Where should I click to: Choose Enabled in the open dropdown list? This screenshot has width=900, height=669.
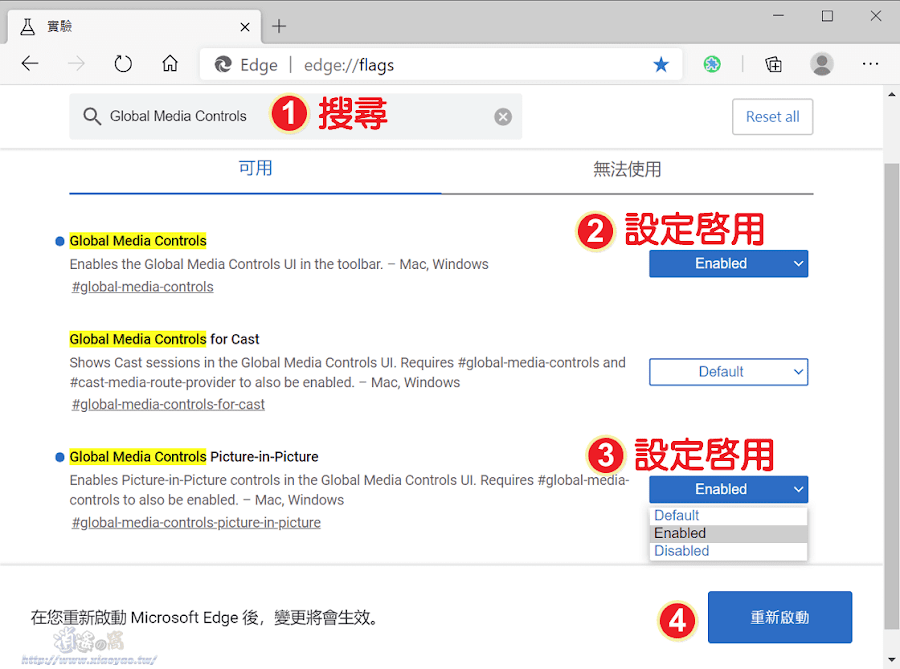(x=728, y=533)
